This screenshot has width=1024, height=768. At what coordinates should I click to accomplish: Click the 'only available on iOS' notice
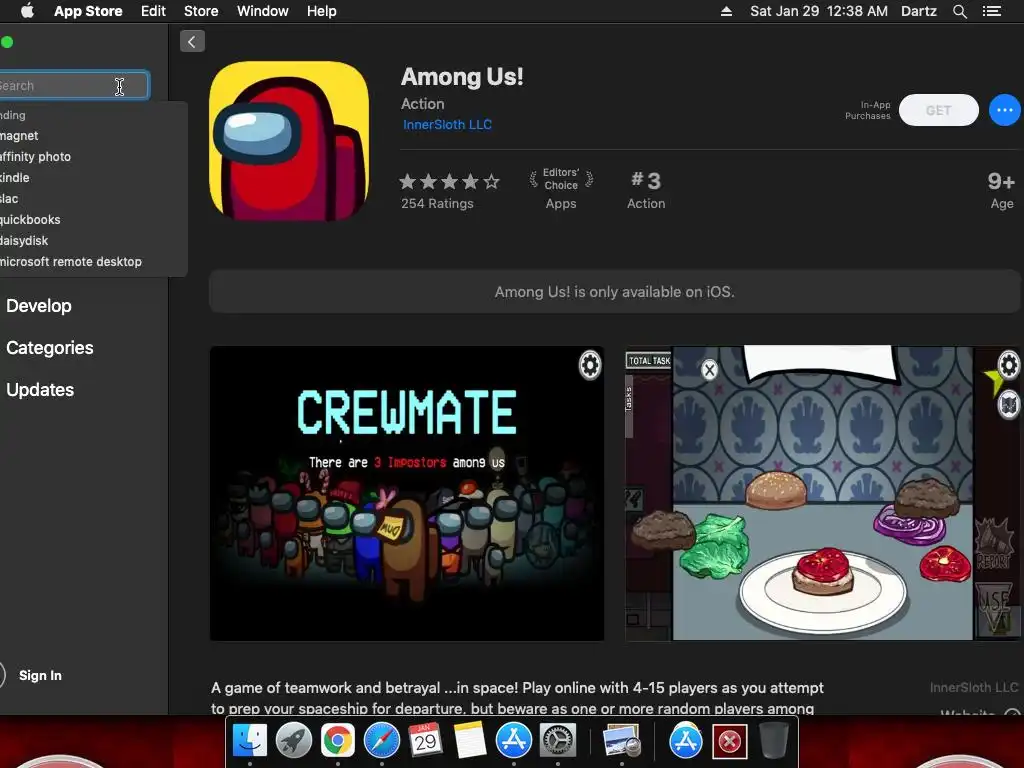coord(615,292)
